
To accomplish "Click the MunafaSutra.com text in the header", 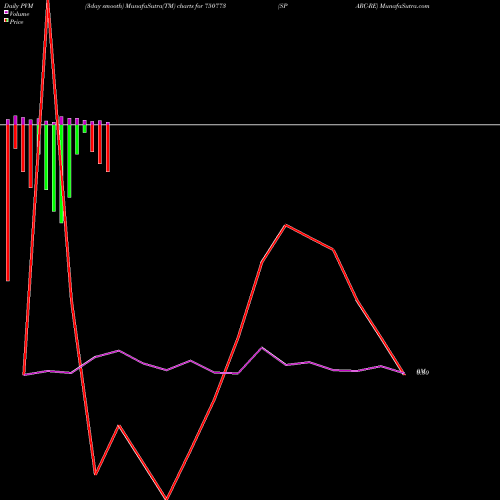I will pyautogui.click(x=404, y=6).
